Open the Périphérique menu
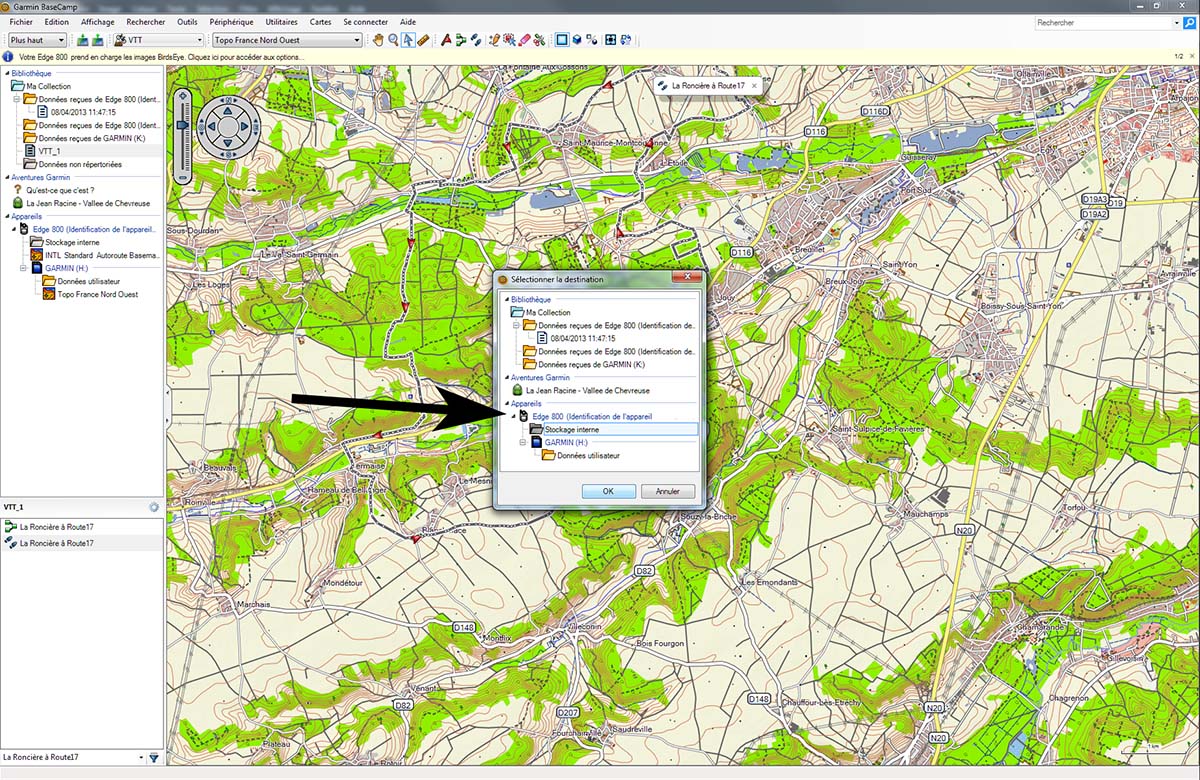Image resolution: width=1200 pixels, height=780 pixels. pyautogui.click(x=231, y=22)
